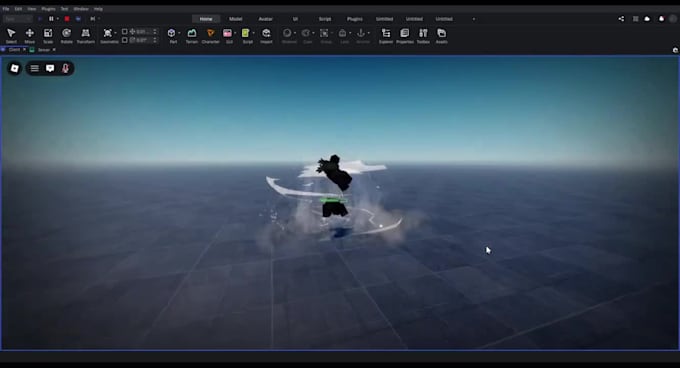Screen dimensions: 680x368
Task: Open the File menu
Action: (x=6, y=9)
